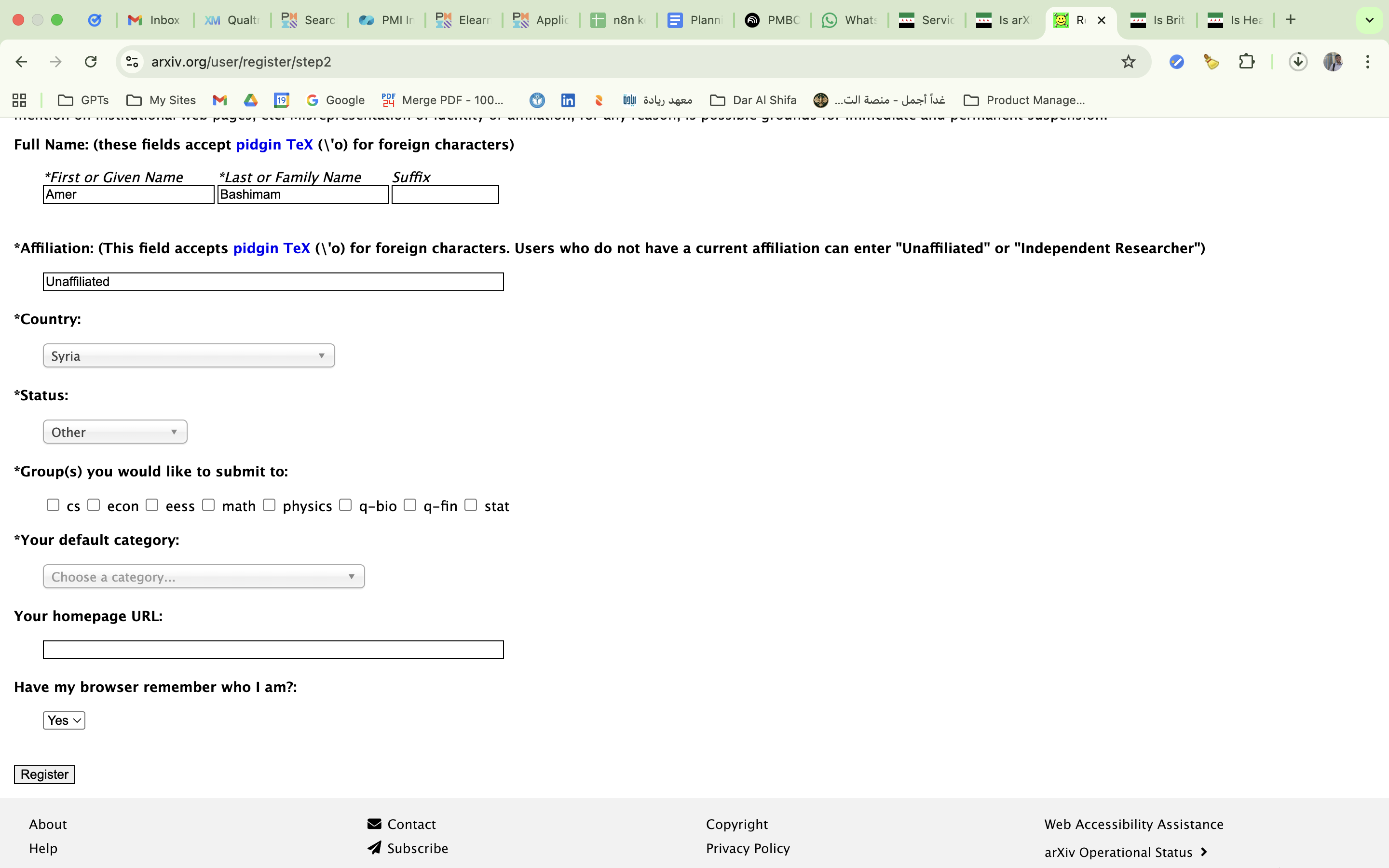Open the LinkedIn bookmark icon
1389x868 pixels.
[x=568, y=100]
